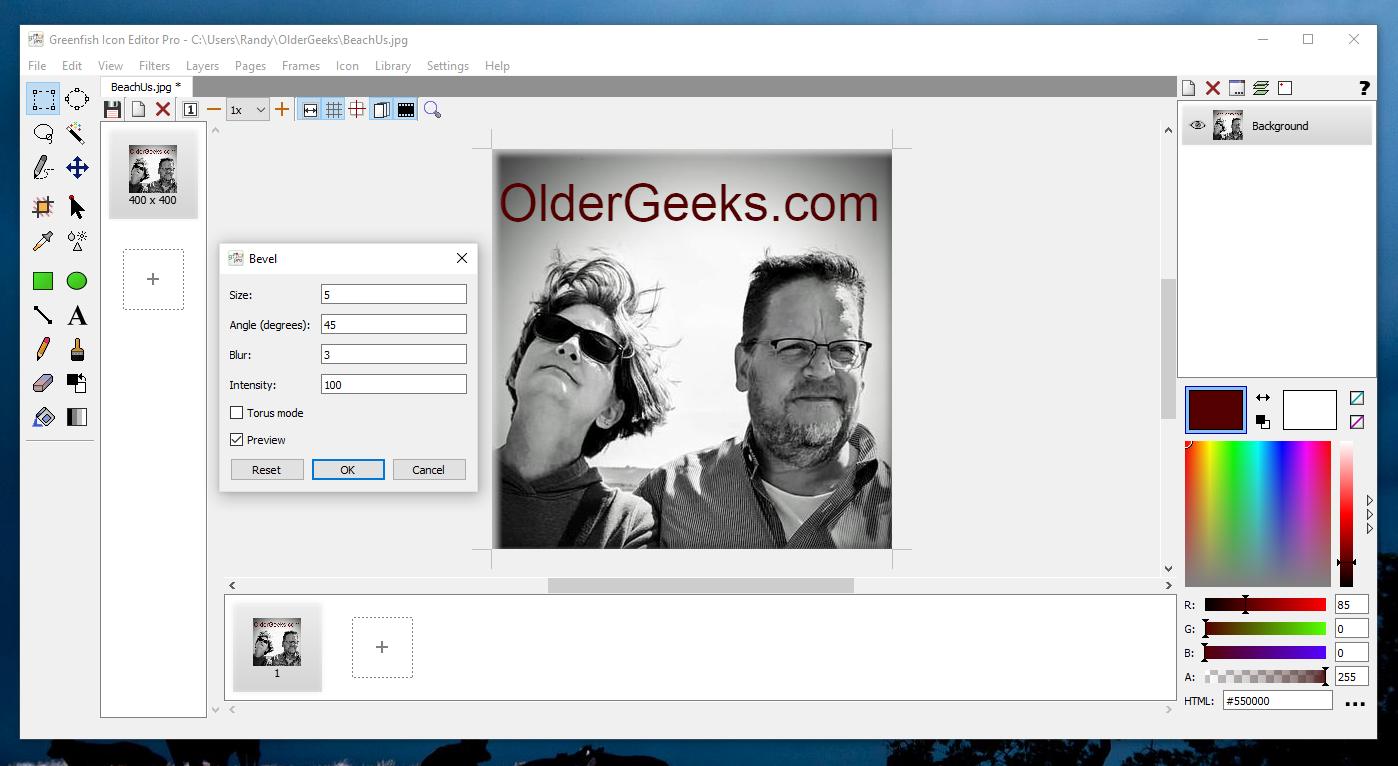Click the orange minus zoom out icon

[214, 110]
